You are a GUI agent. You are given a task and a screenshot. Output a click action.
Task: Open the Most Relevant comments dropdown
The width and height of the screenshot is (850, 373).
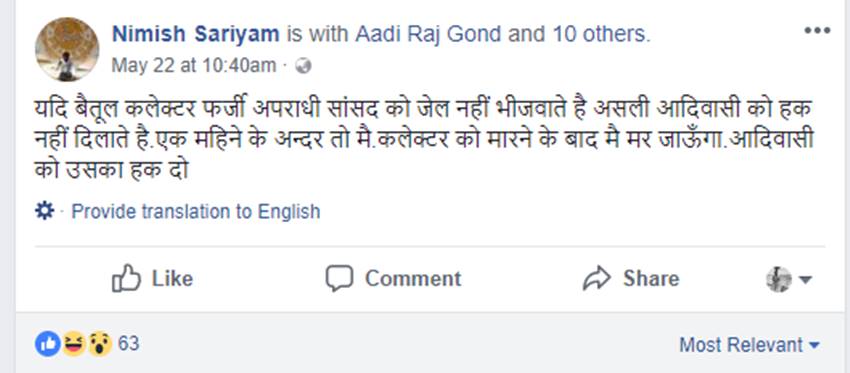point(750,345)
